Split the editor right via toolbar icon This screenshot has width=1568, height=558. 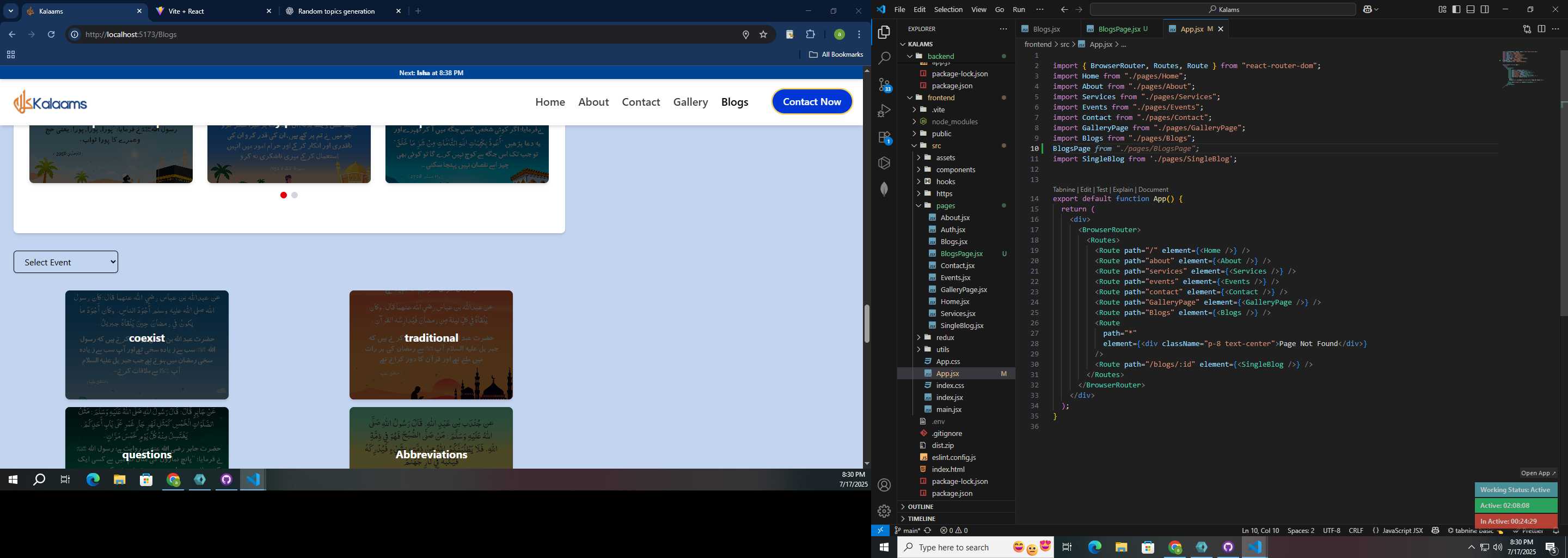point(1541,29)
